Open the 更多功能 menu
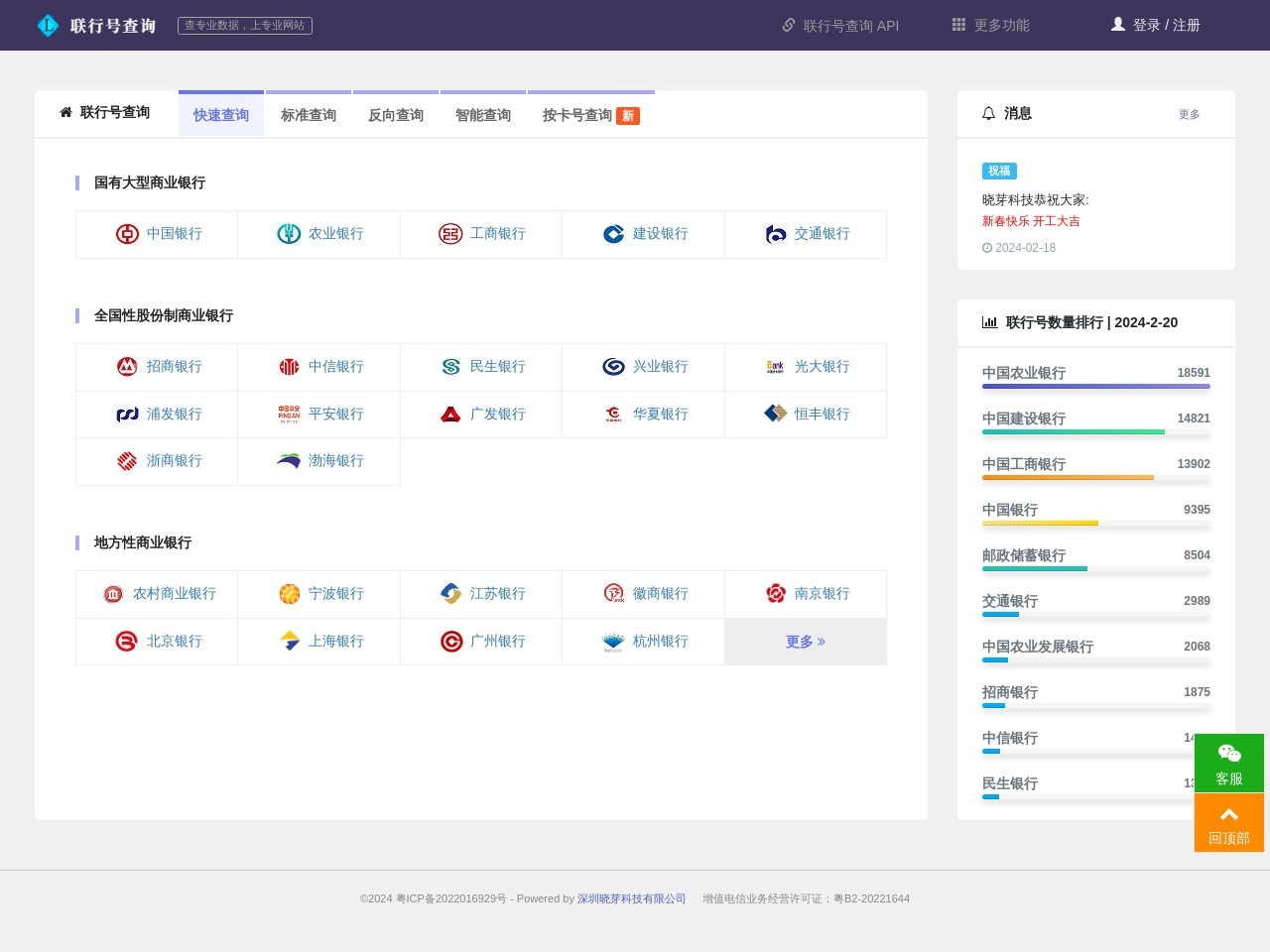Screen dimensions: 1270x952 tap(989, 26)
